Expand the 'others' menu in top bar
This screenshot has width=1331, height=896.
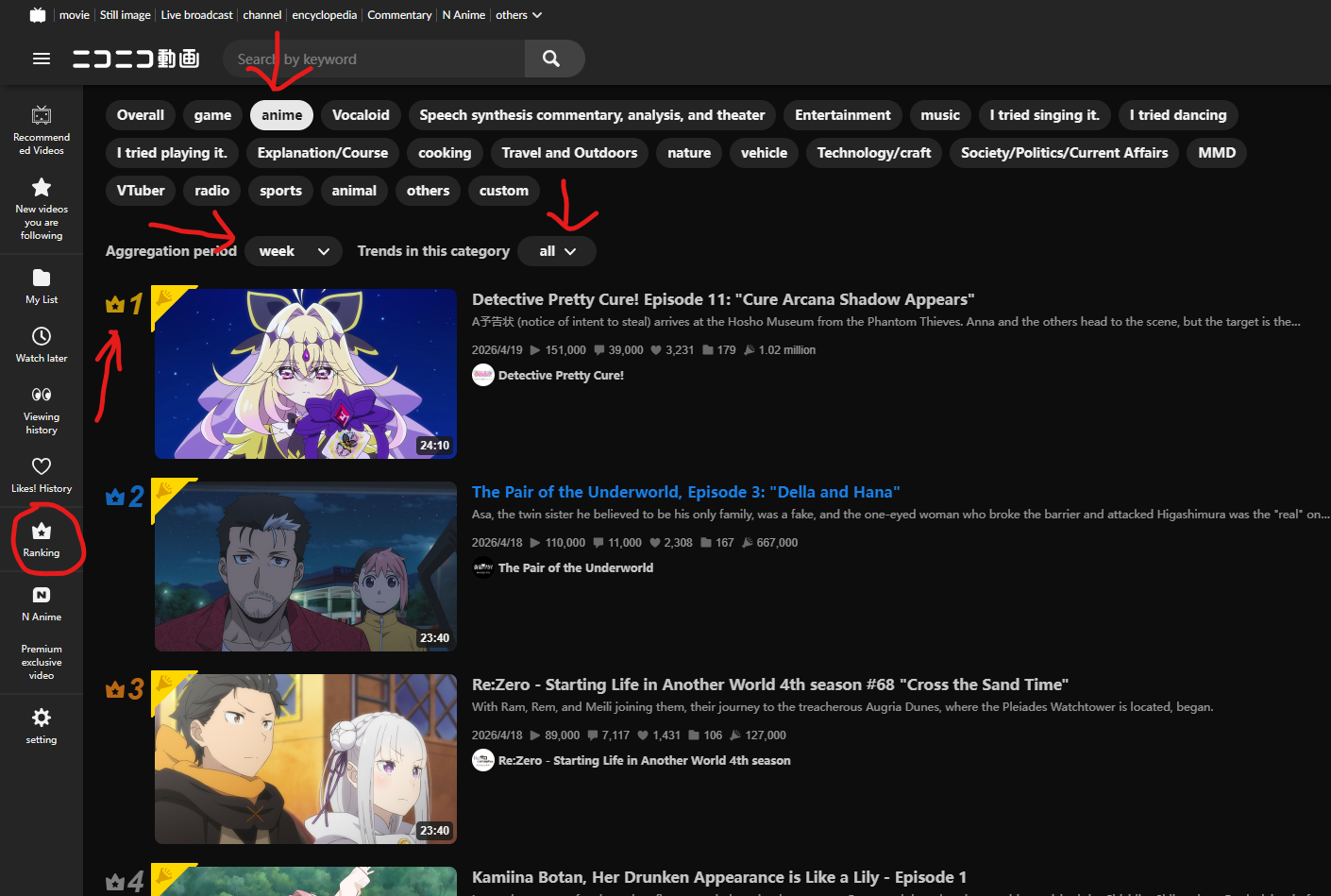pos(519,15)
